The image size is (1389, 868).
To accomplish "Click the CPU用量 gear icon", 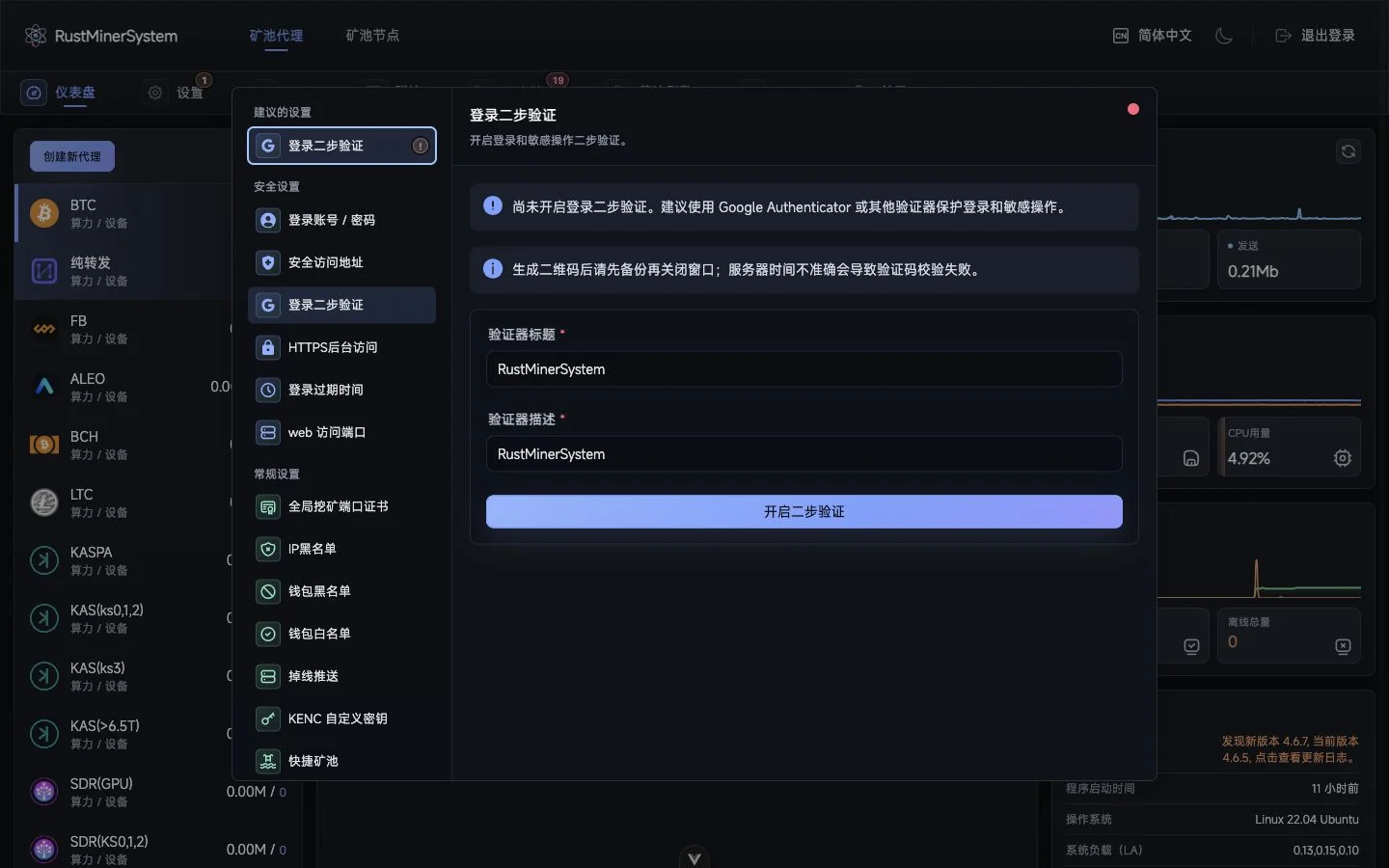I will [x=1343, y=458].
